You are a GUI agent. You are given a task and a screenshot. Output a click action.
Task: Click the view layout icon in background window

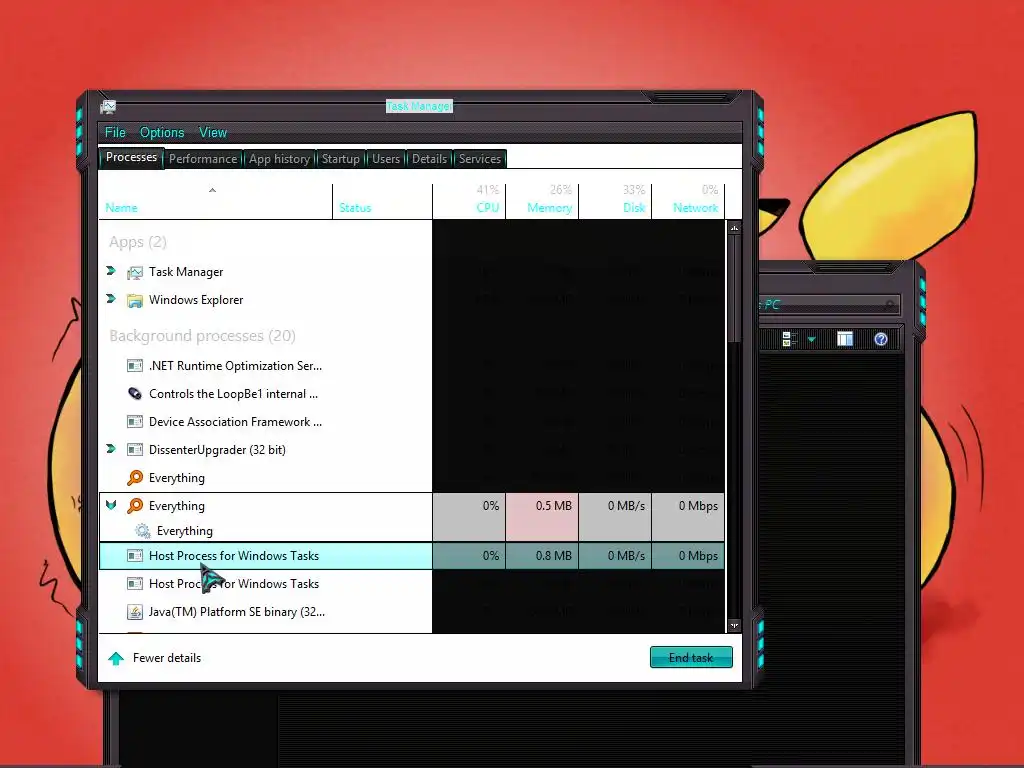pos(790,339)
